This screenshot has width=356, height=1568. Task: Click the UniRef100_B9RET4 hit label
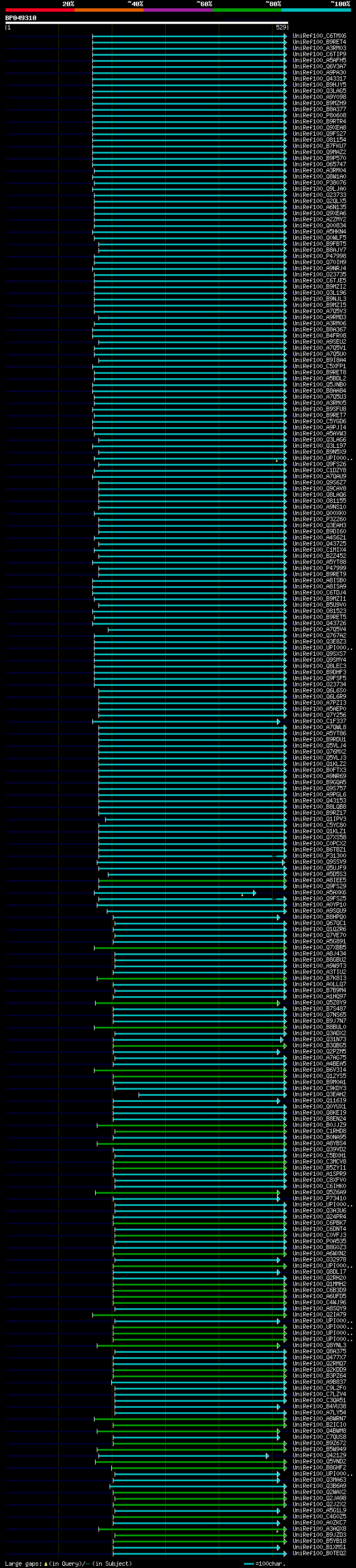click(x=319, y=42)
